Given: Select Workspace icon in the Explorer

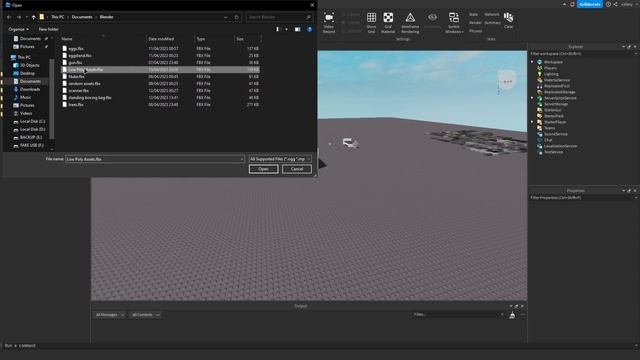Looking at the screenshot, I should click(540, 62).
